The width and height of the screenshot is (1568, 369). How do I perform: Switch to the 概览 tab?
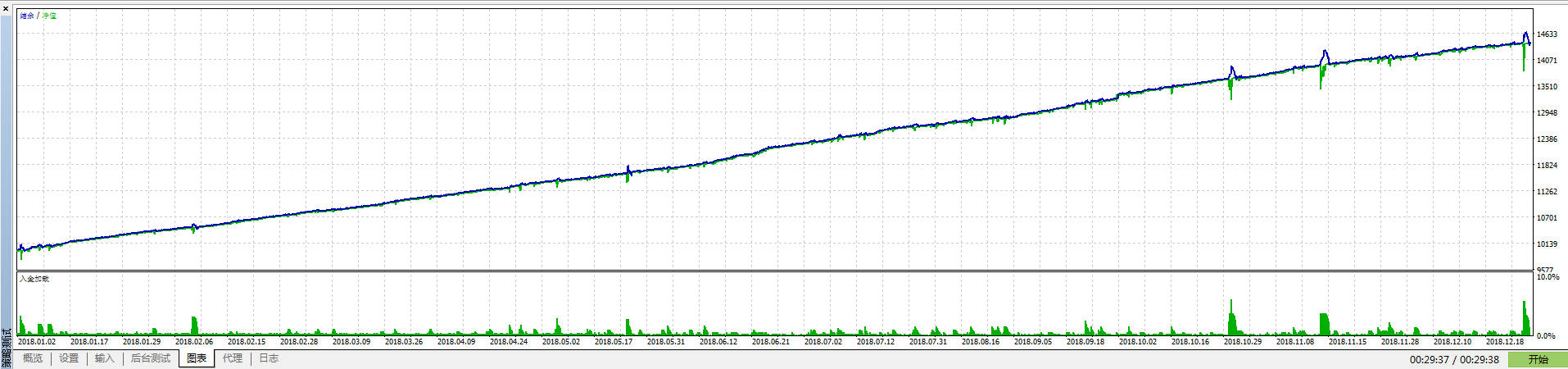pos(33,358)
